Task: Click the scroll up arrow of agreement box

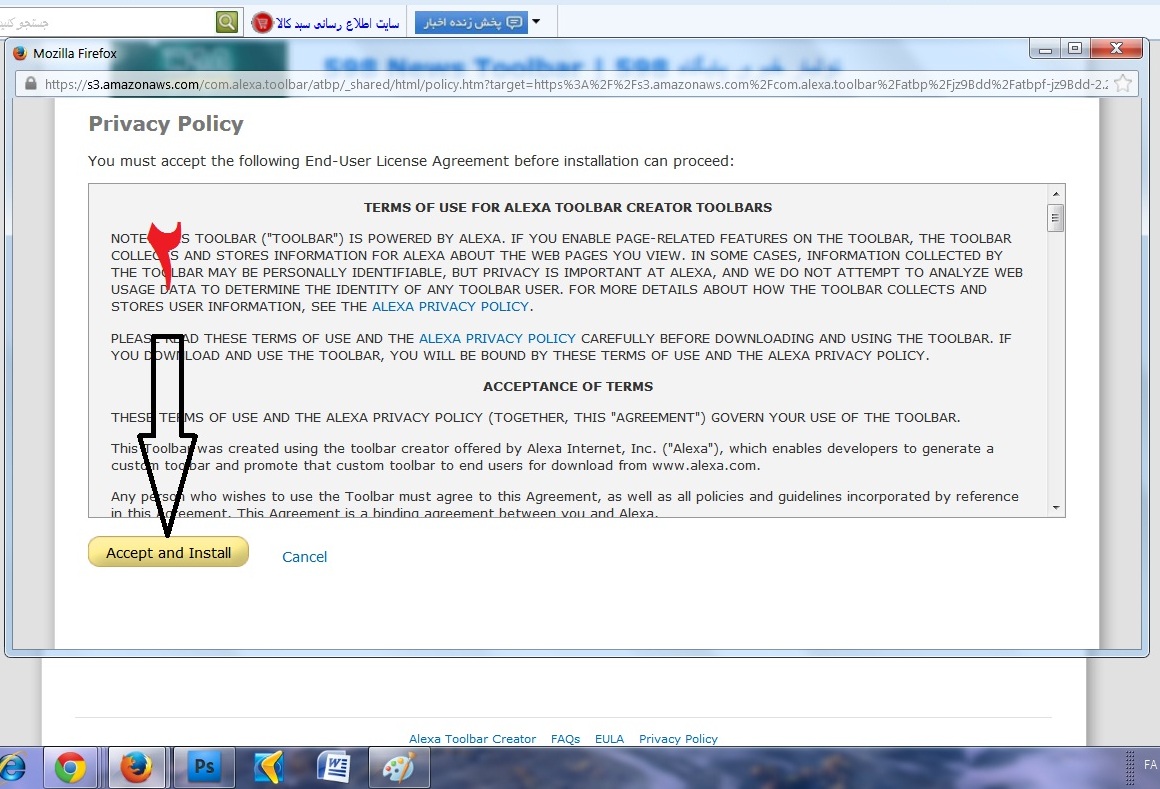Action: pos(1056,194)
